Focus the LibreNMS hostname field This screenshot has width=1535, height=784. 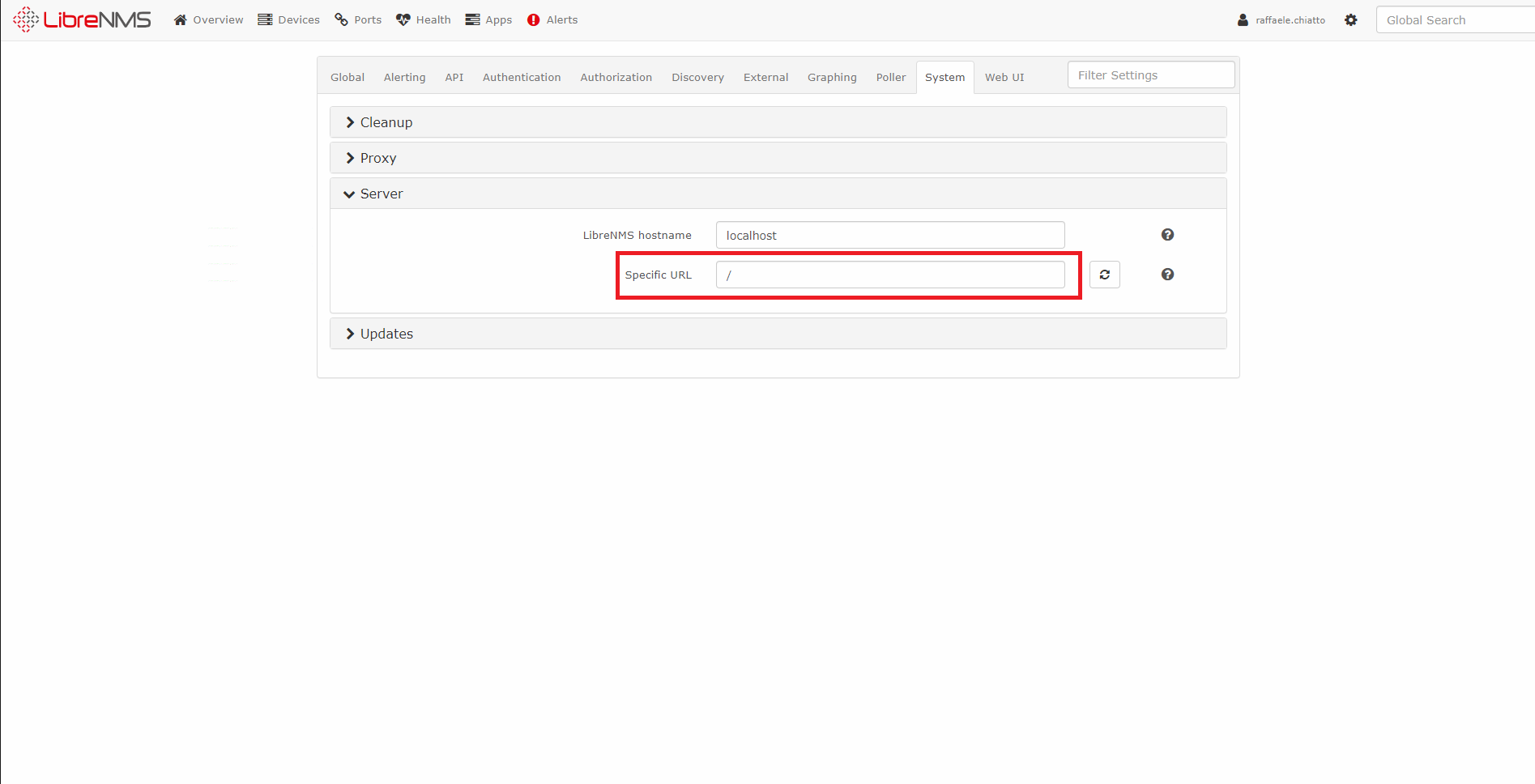[x=890, y=235]
